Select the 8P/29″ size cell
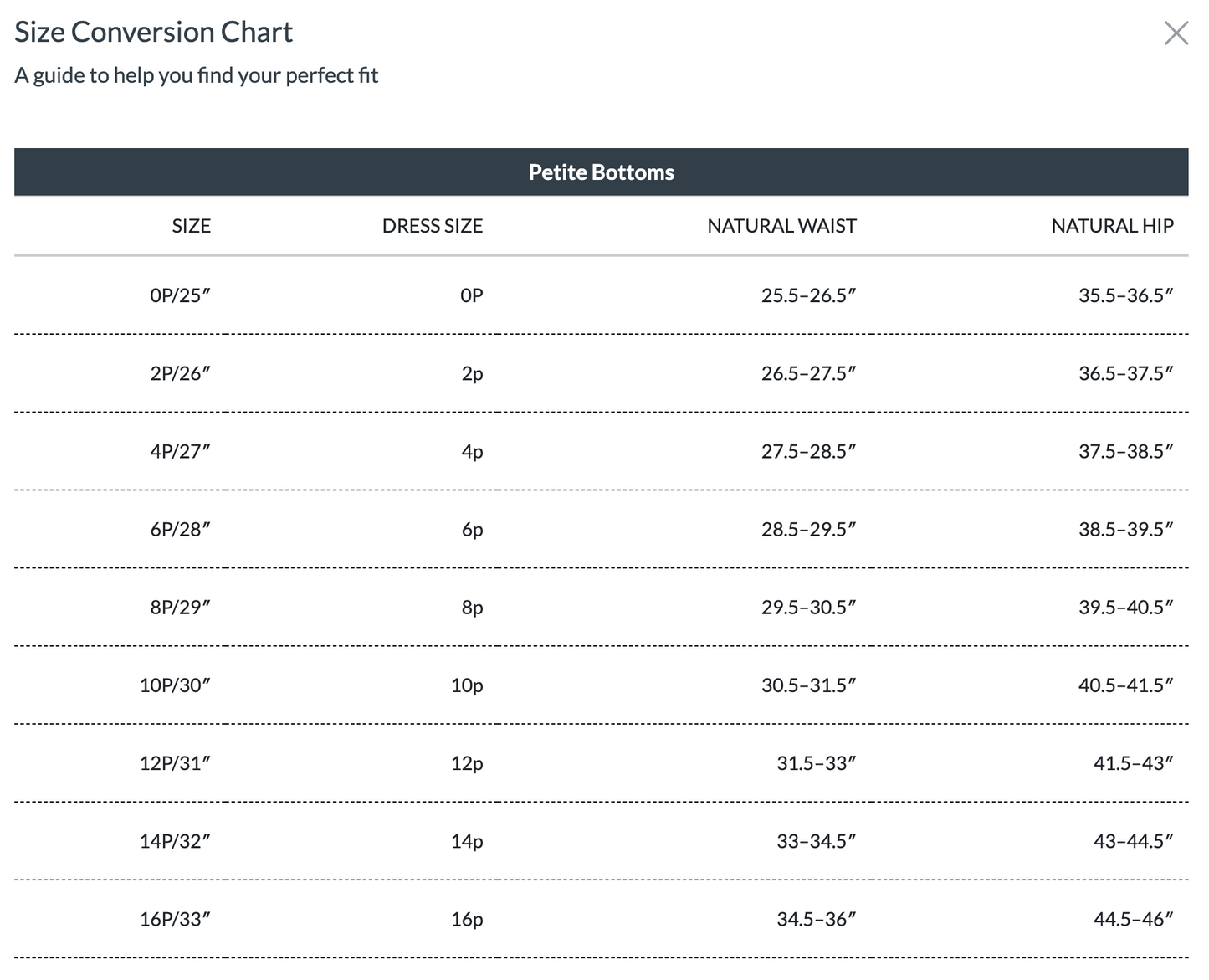This screenshot has width=1209, height=980. (180, 607)
